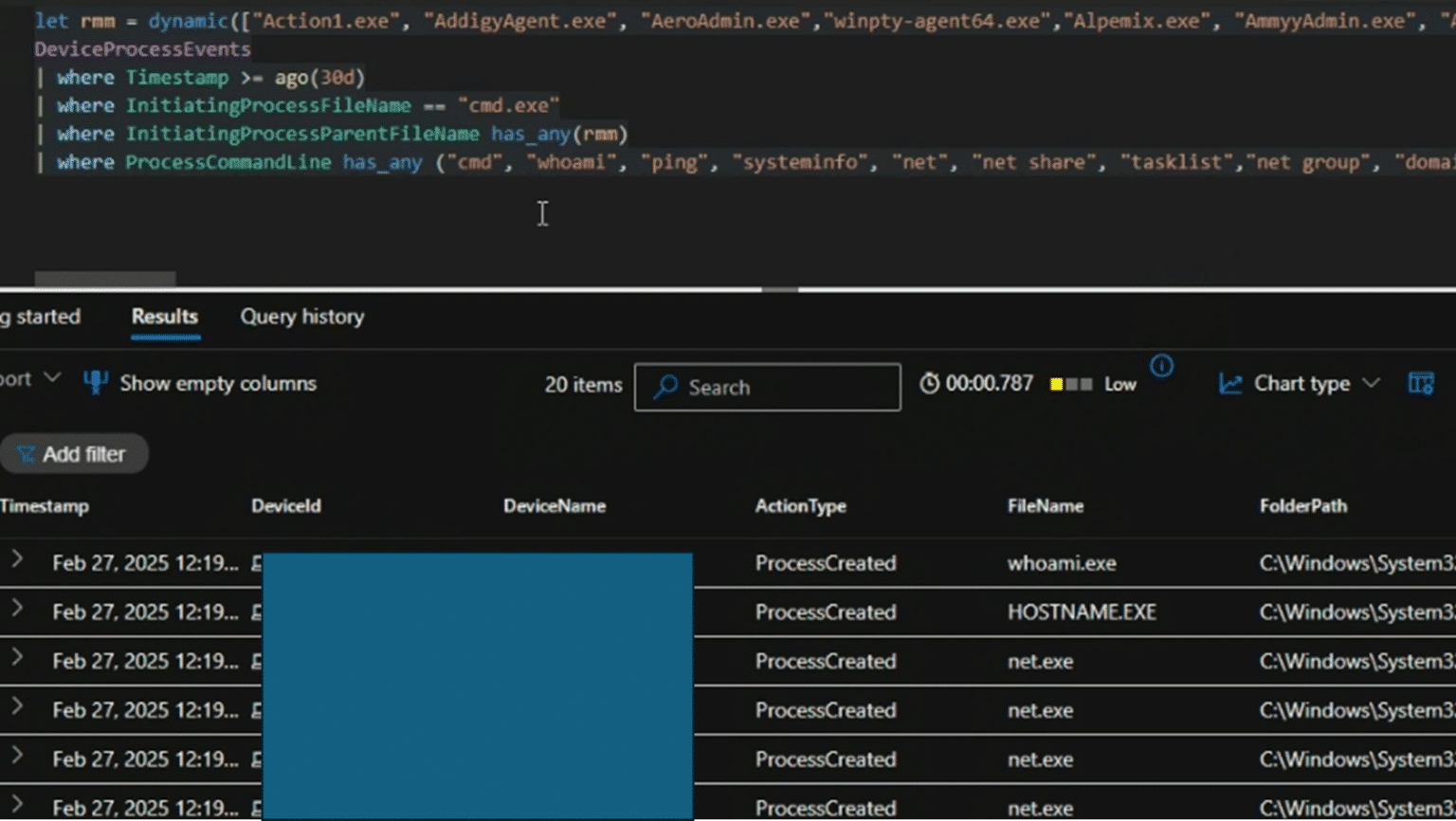
Task: Expand the whoami.exe result row
Action: tap(16, 562)
